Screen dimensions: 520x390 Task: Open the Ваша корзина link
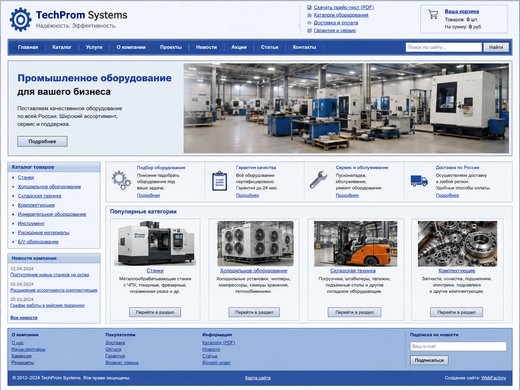tap(462, 11)
